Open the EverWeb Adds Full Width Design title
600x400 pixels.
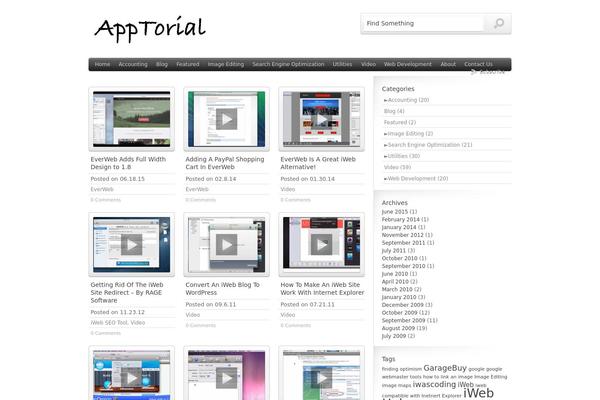(x=128, y=163)
